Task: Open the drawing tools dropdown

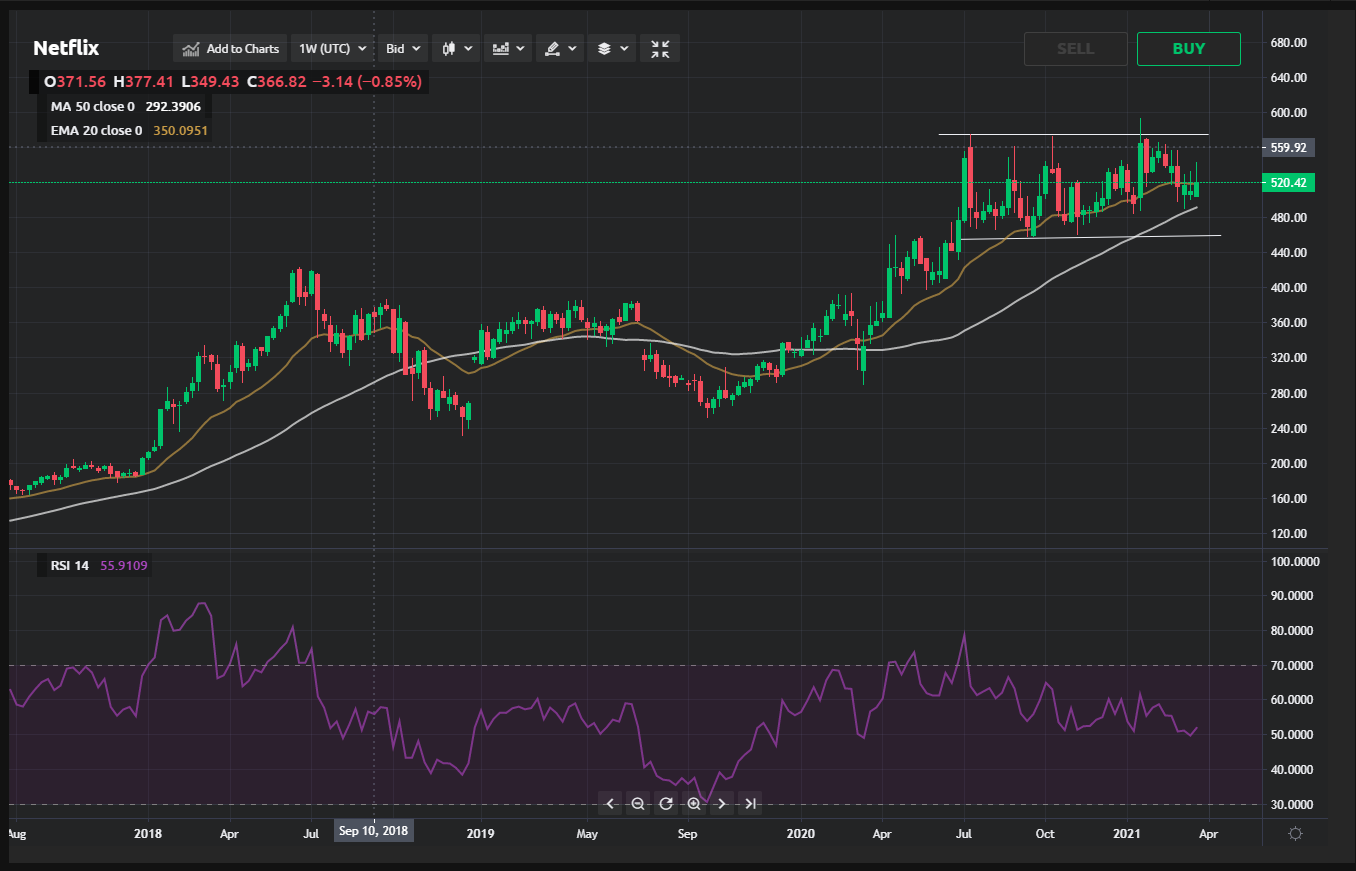Action: point(560,48)
